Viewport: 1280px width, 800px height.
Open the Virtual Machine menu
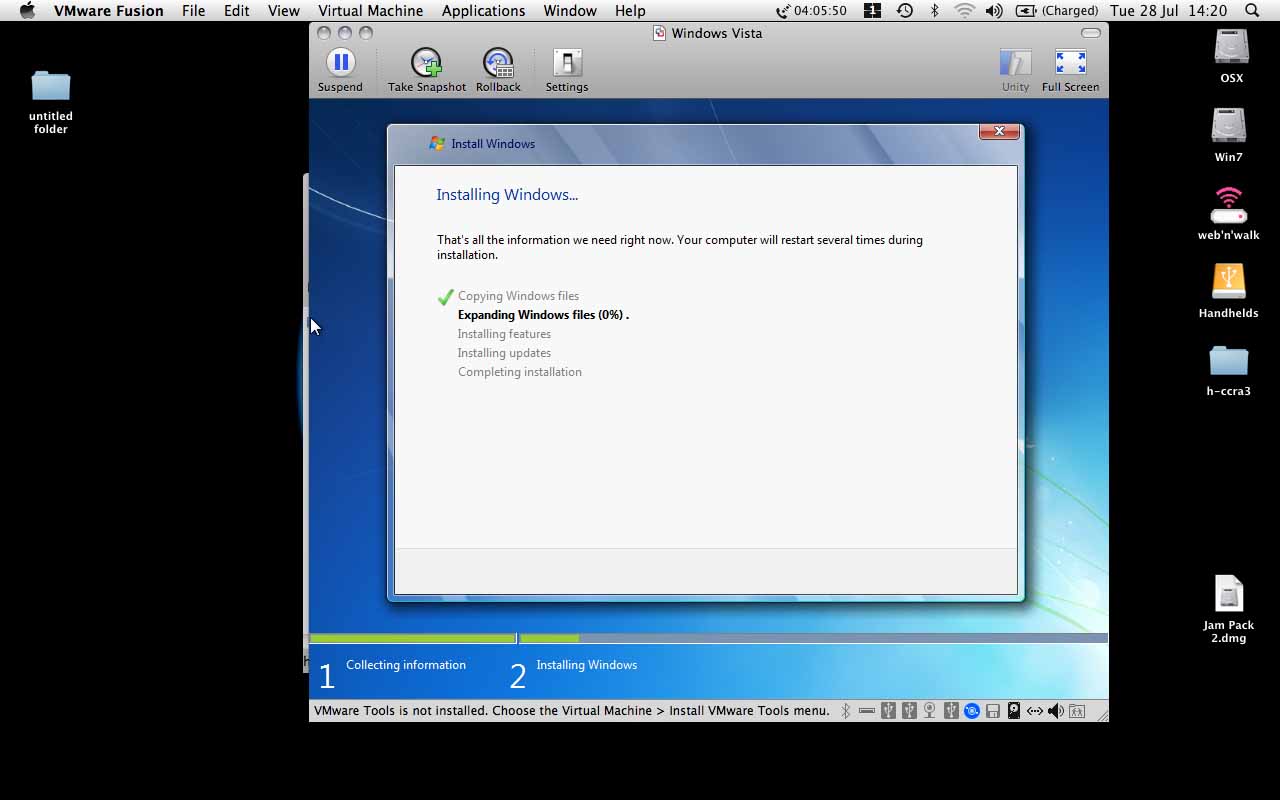pos(370,11)
